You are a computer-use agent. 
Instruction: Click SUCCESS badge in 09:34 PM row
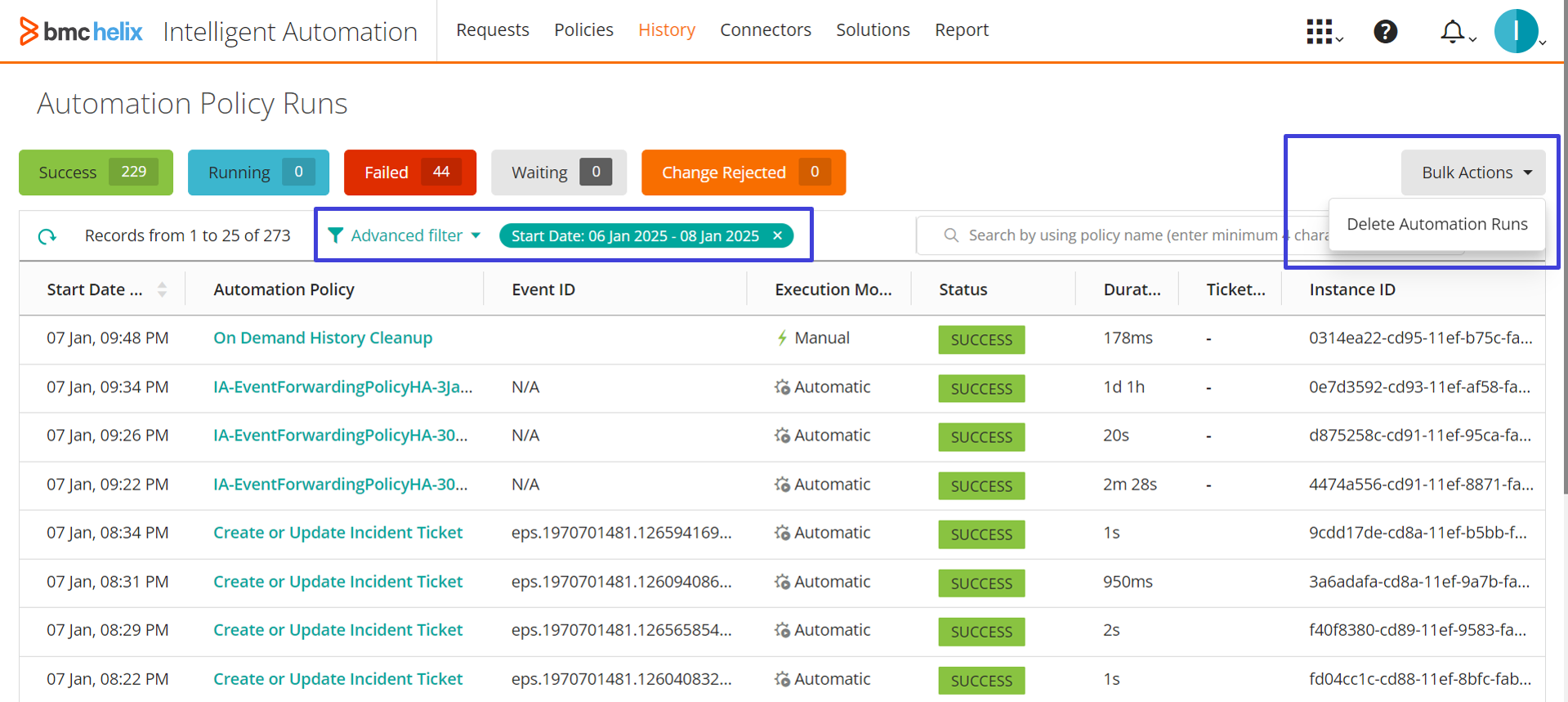(x=981, y=388)
